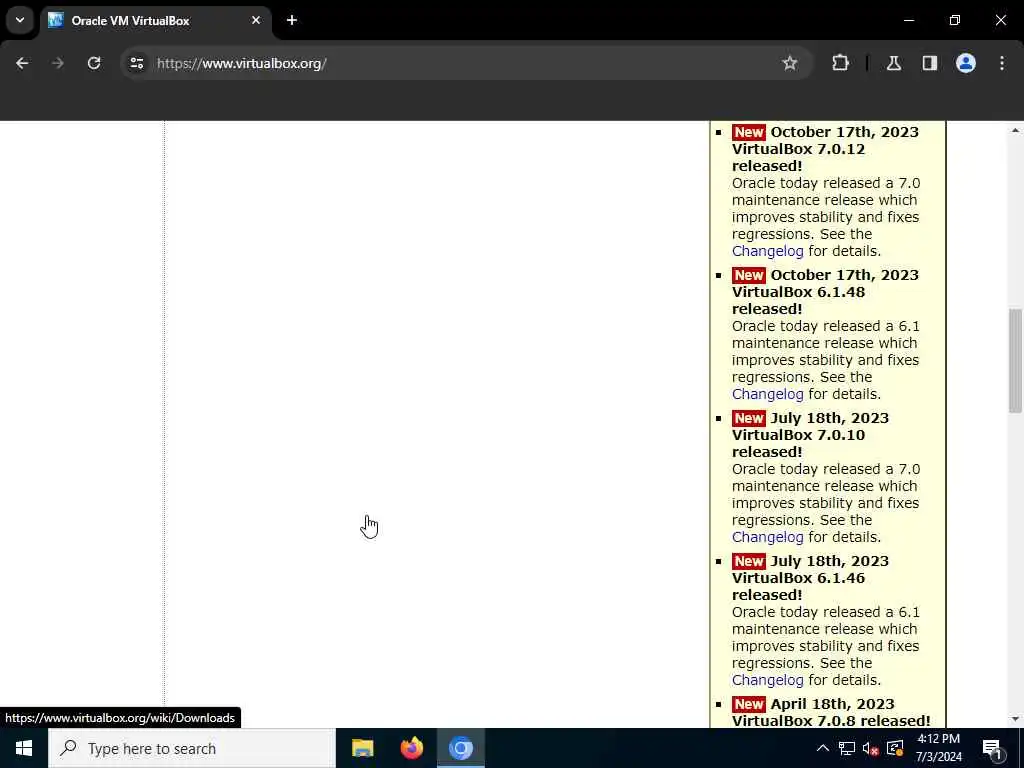This screenshot has width=1024, height=768.
Task: Click the New badge beside VirtualBox 6.1.46
Action: [x=748, y=562]
